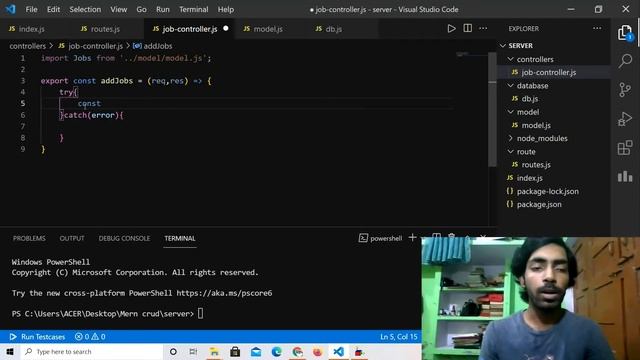Open File Explorer from the taskbar

[214, 351]
